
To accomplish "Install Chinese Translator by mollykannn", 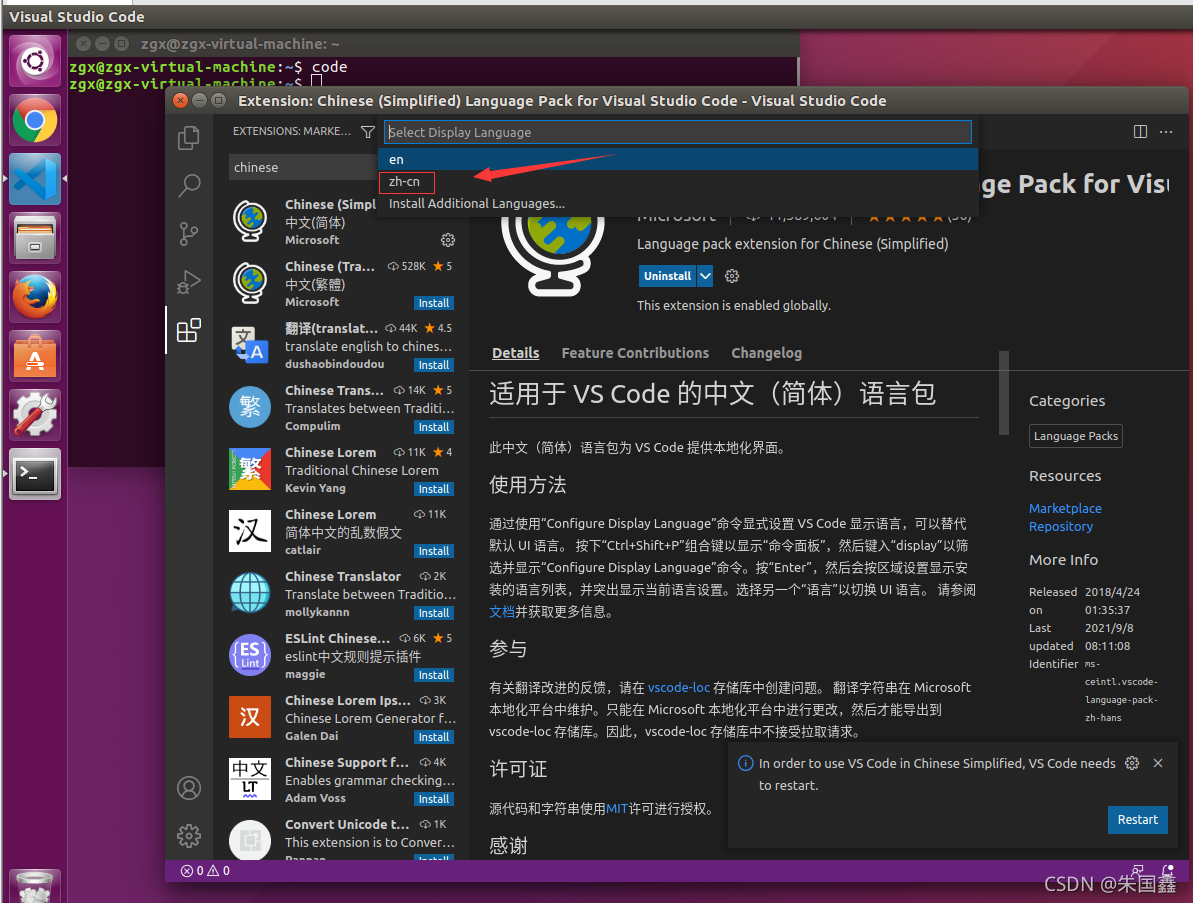I will (x=434, y=613).
